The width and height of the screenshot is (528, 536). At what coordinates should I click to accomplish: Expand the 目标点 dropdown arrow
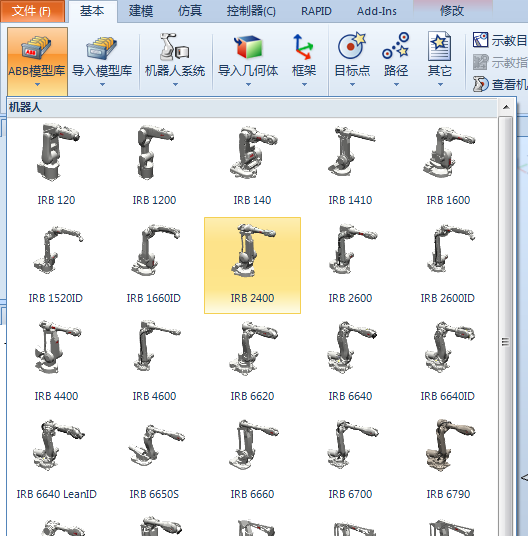pos(352,84)
